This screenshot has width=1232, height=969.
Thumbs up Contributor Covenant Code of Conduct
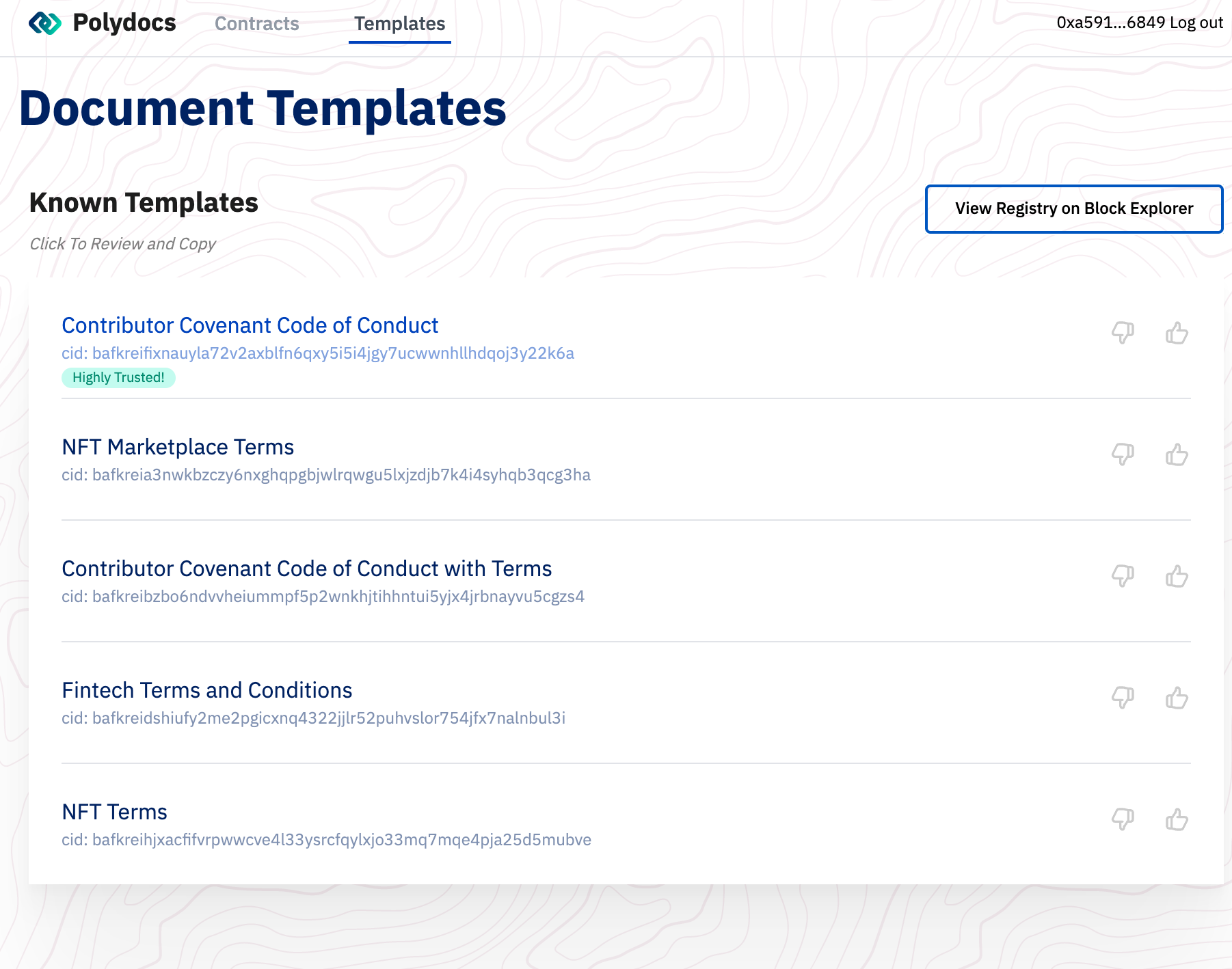click(x=1177, y=333)
